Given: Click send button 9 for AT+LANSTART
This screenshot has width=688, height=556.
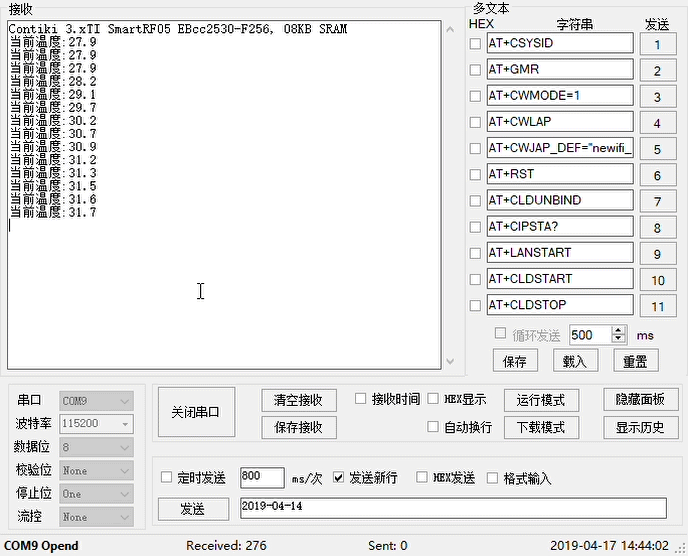Looking at the screenshot, I should 657,254.
